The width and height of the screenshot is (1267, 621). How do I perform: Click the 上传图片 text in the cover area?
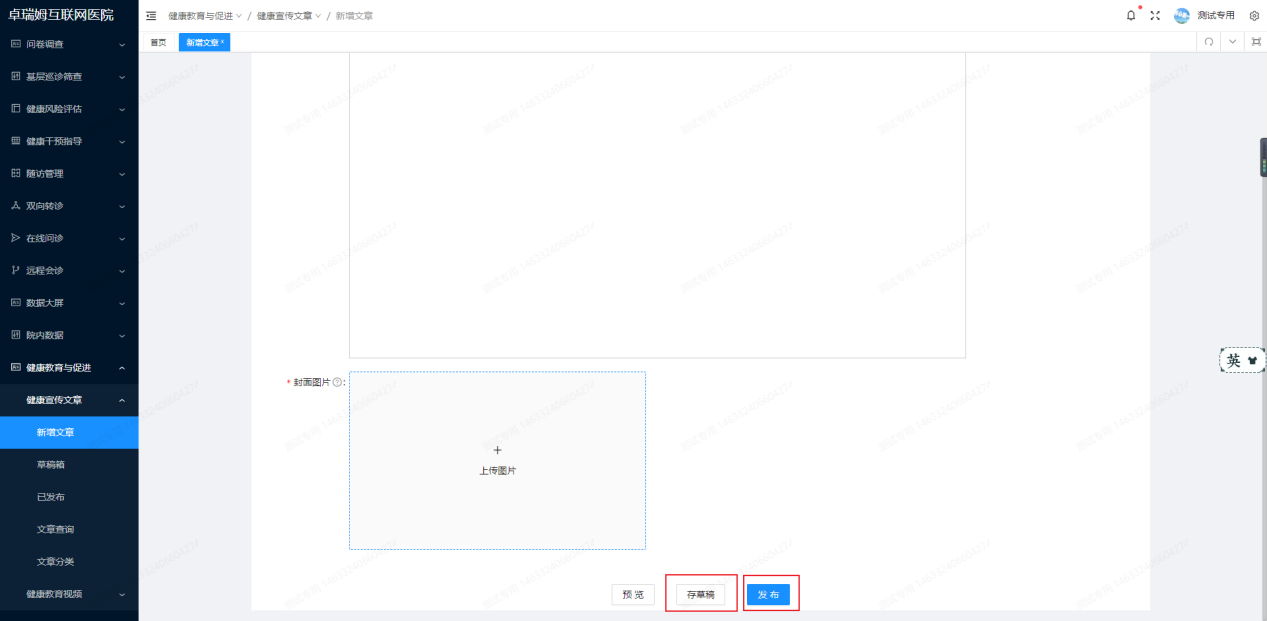[497, 470]
